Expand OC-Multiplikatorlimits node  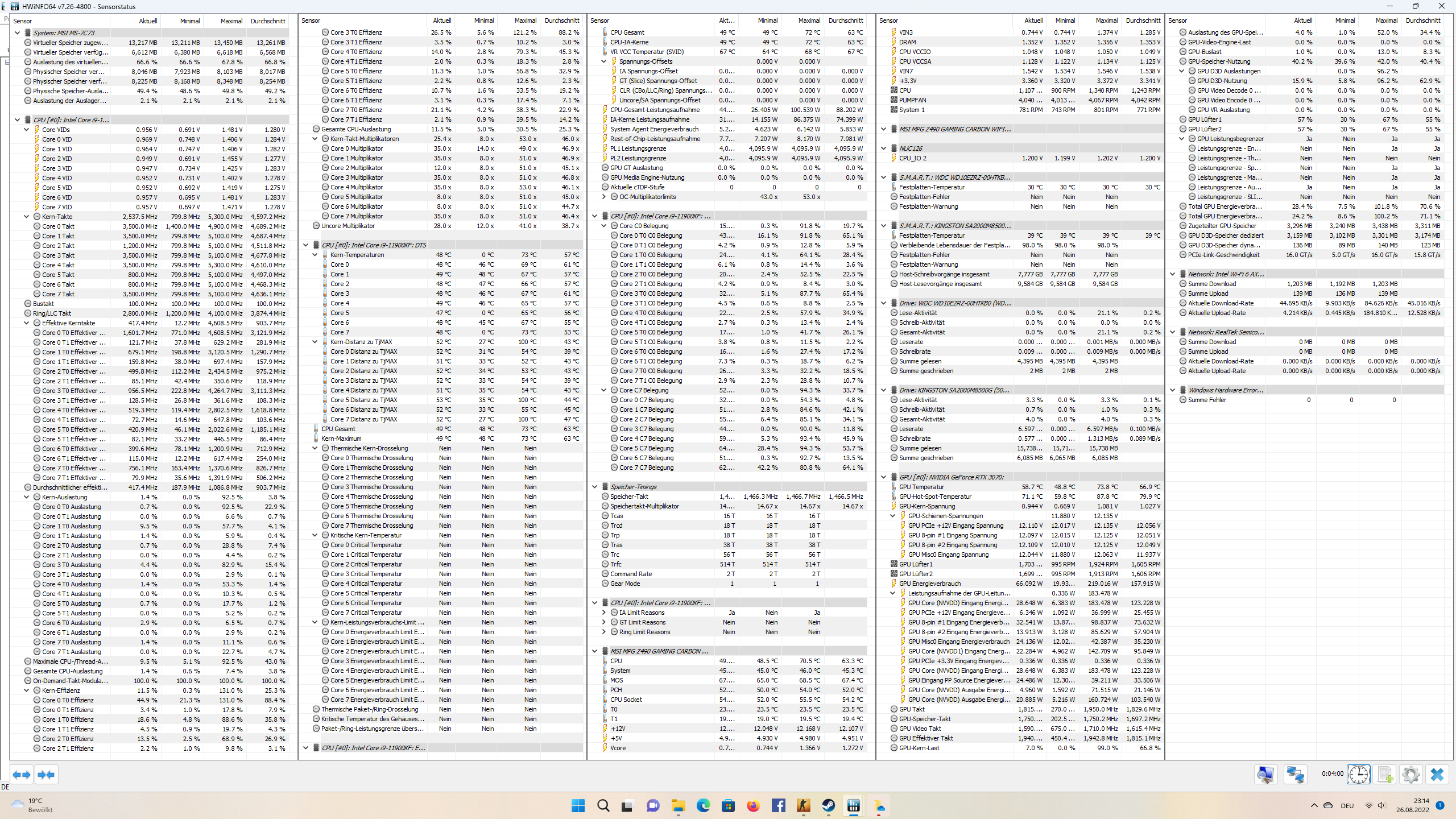tap(604, 197)
